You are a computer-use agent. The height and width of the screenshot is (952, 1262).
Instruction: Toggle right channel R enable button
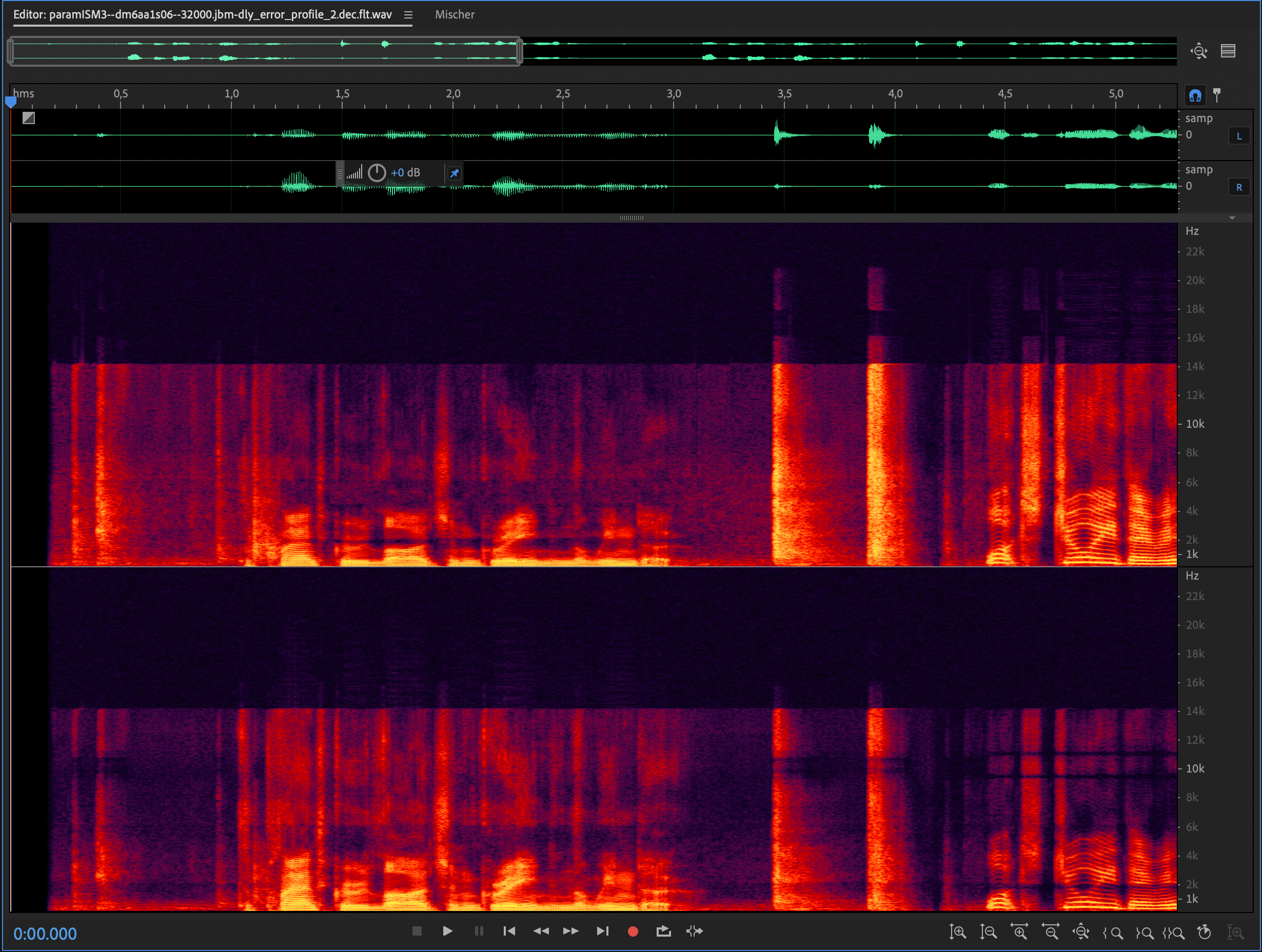1239,187
